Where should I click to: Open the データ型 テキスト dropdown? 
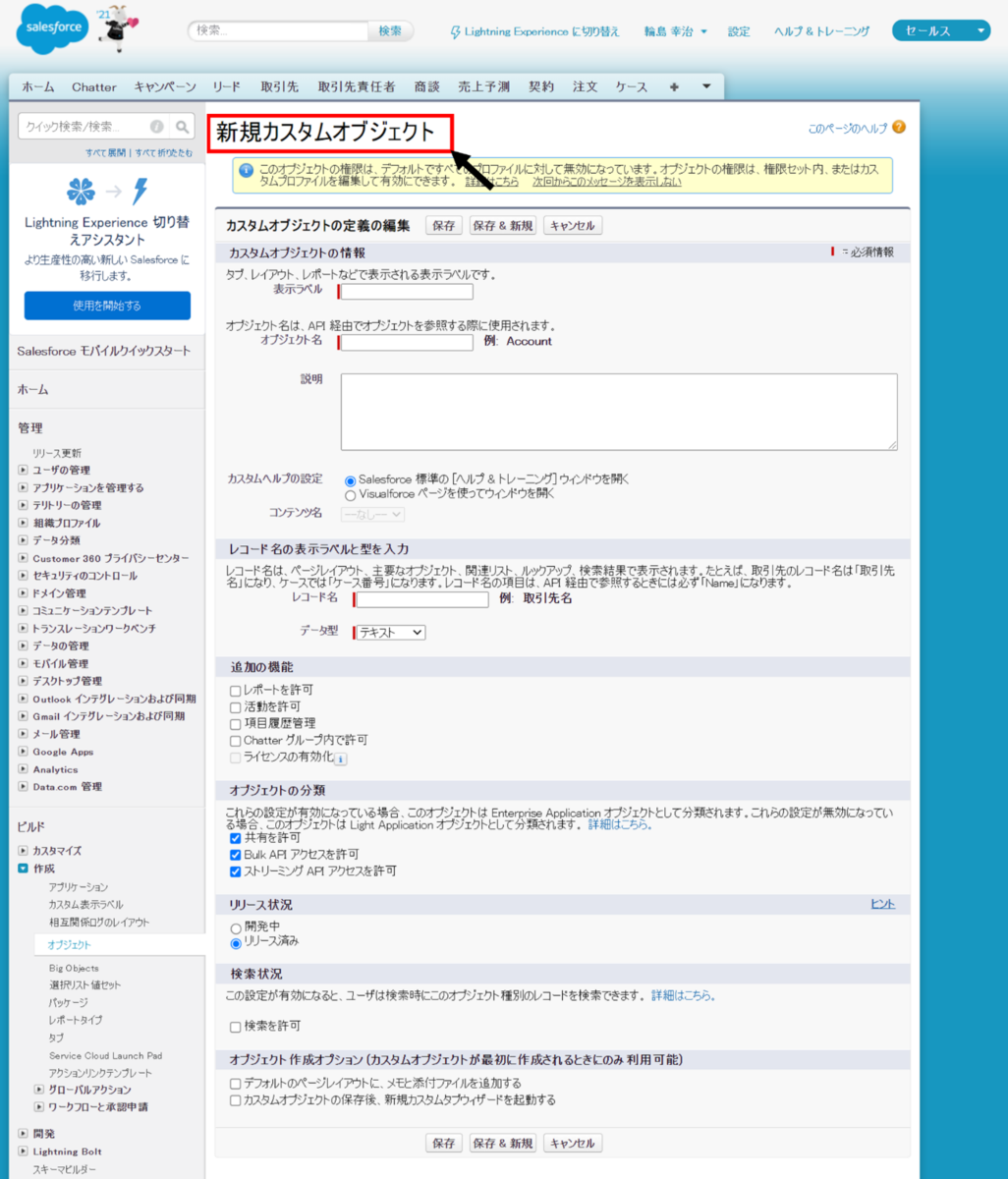[390, 633]
